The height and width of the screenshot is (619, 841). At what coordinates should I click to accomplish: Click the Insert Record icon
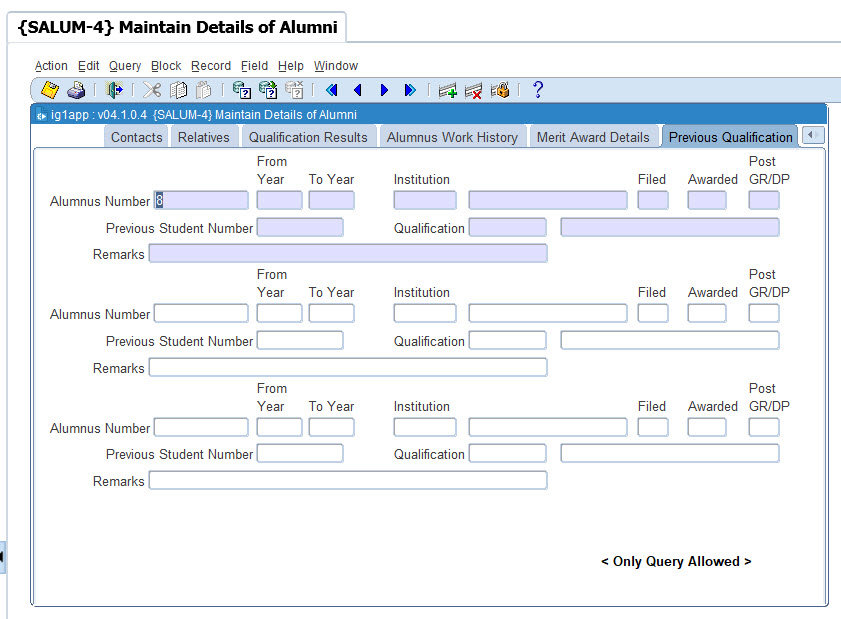pos(447,90)
